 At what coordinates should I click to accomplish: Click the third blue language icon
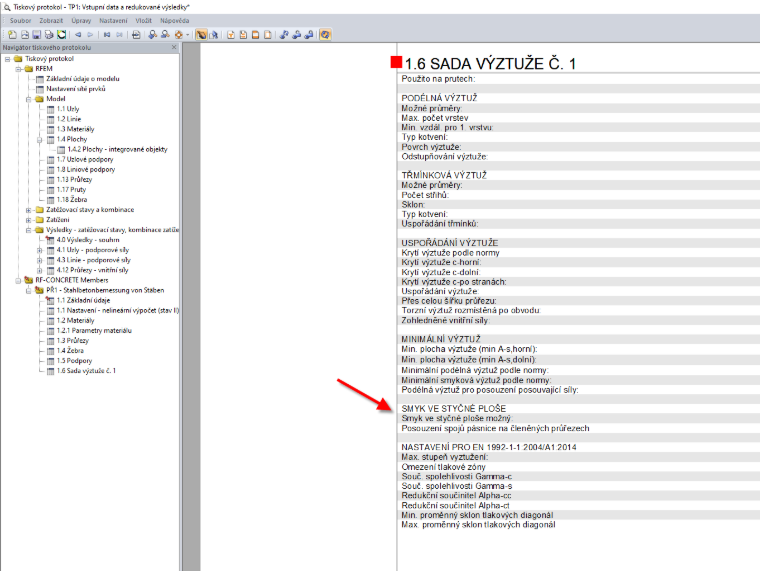[309, 34]
